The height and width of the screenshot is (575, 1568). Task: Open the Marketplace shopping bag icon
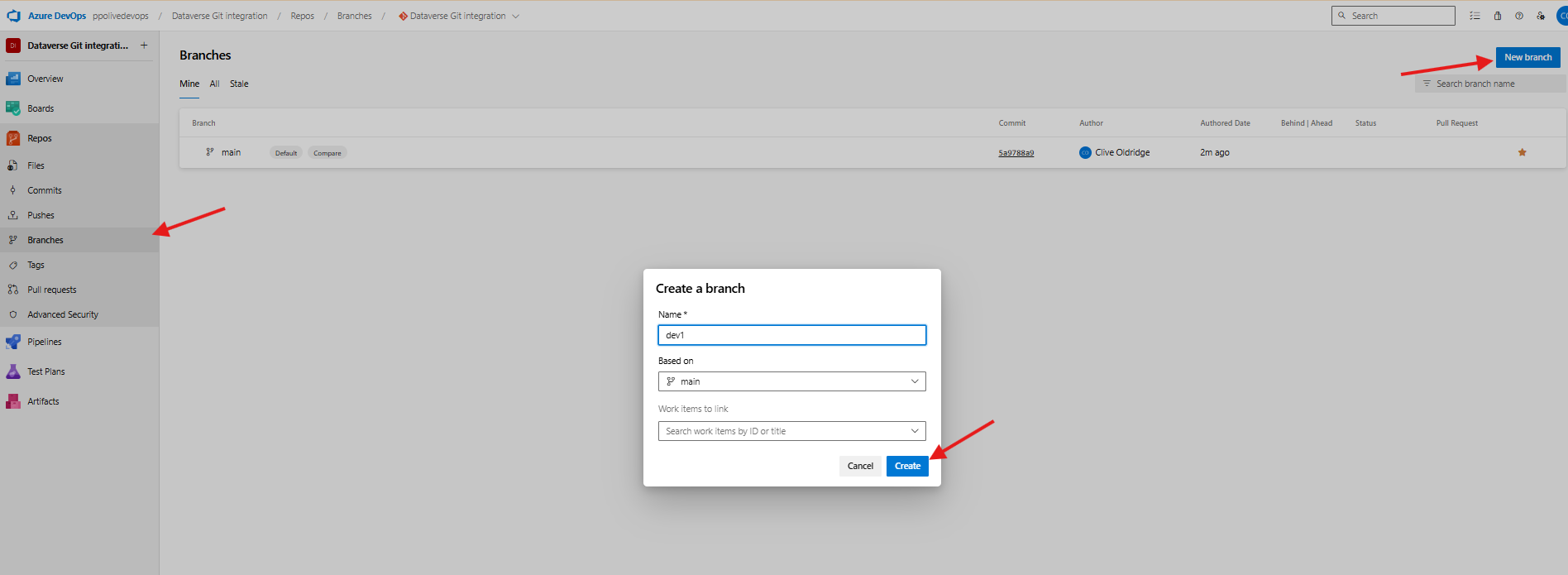[x=1497, y=16]
